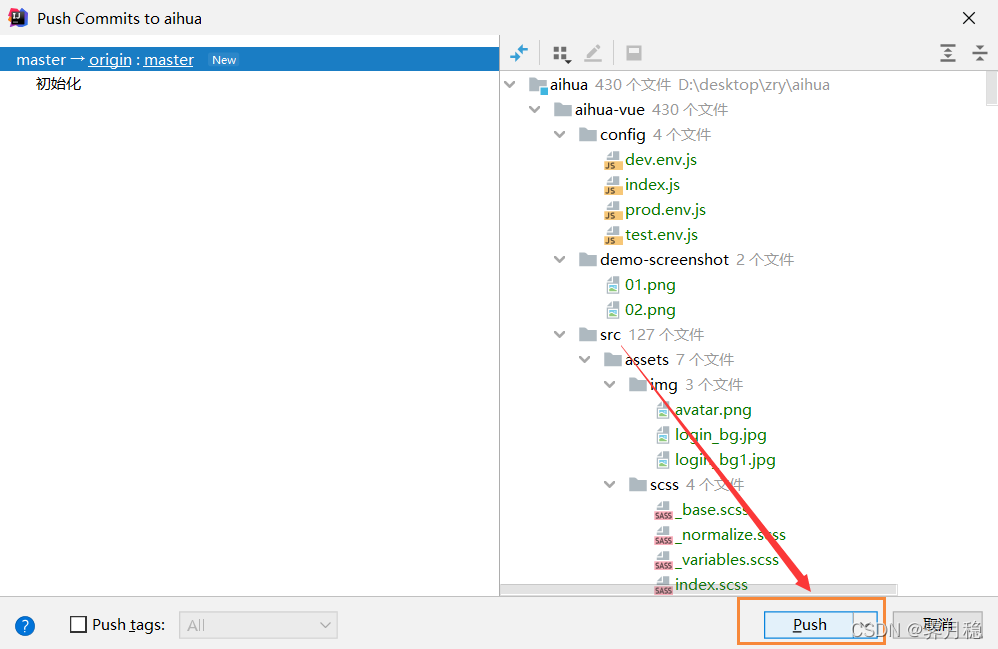Collapse the assets folder node

[x=584, y=359]
